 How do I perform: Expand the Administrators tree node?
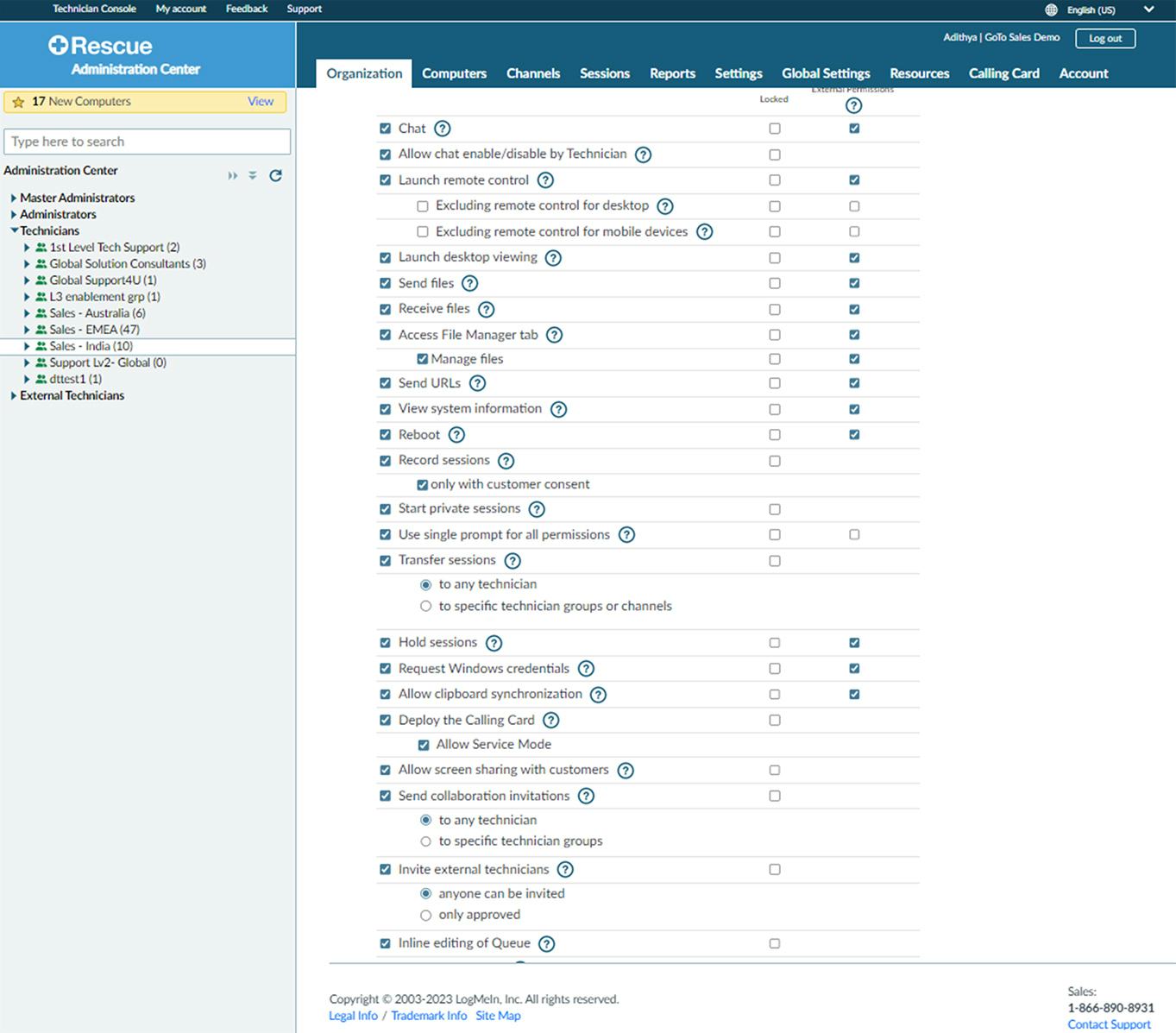[14, 215]
